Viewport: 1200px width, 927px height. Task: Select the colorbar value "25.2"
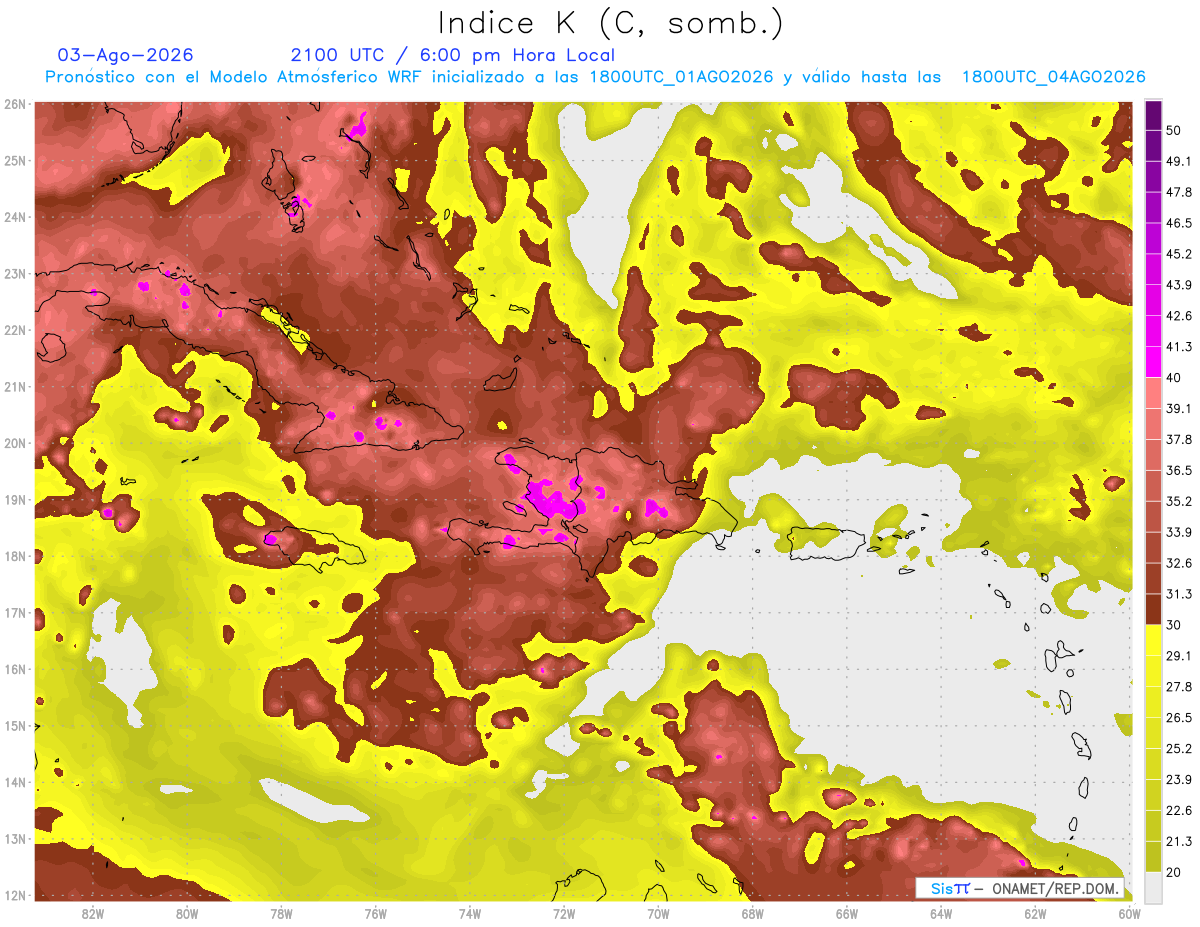[x=1179, y=748]
